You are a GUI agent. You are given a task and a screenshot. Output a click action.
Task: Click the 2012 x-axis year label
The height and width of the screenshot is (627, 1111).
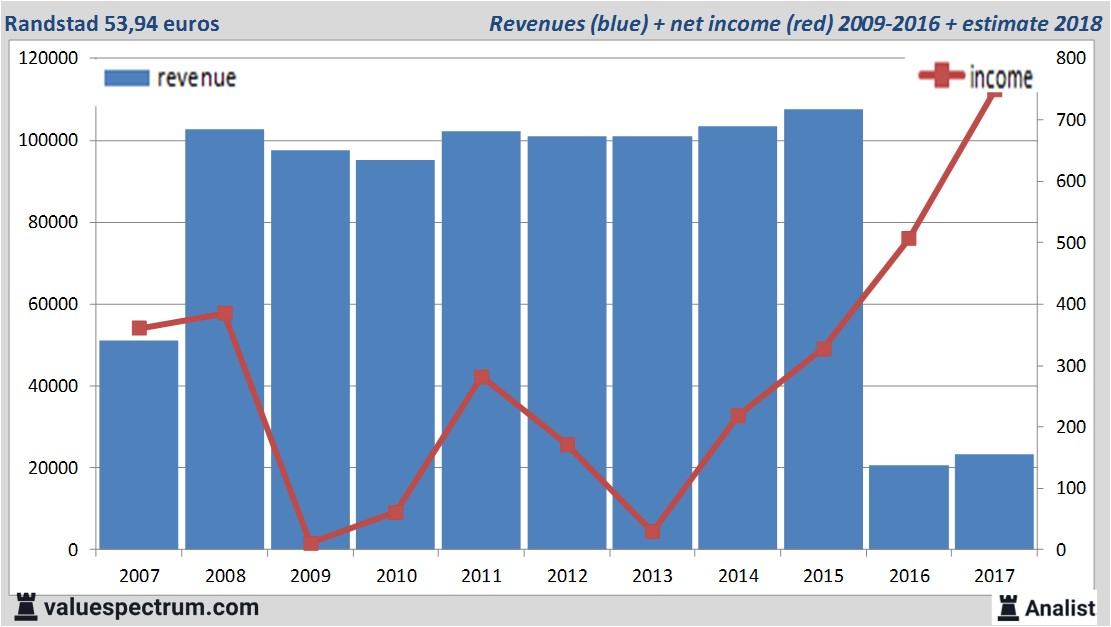(567, 575)
